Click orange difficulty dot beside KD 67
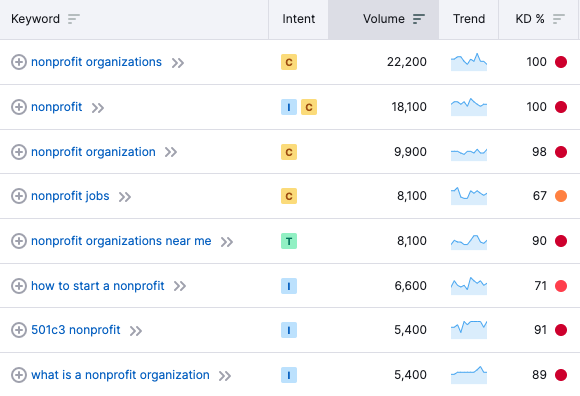This screenshot has height=396, width=580. coord(561,196)
